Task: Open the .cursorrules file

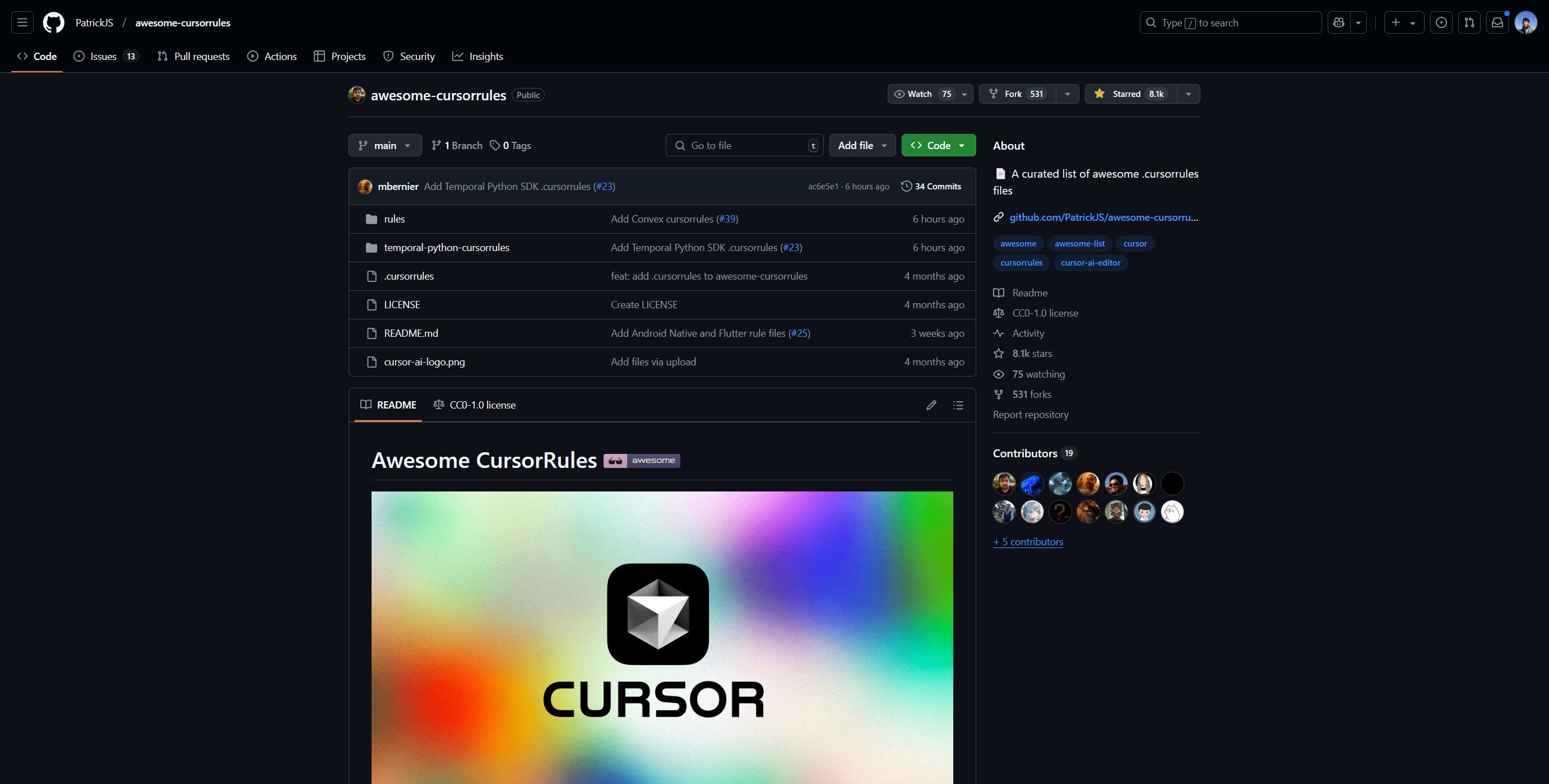Action: pyautogui.click(x=409, y=276)
